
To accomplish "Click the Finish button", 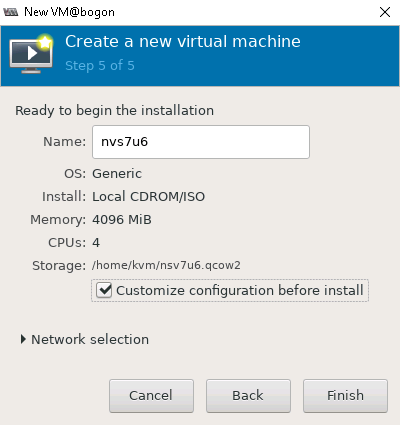I will 345,396.
